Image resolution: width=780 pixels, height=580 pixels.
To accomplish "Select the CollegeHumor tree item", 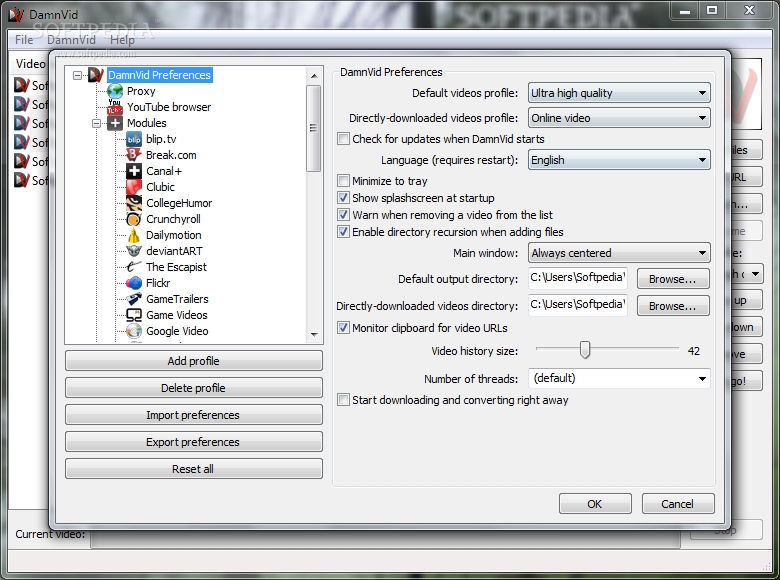I will (x=179, y=203).
